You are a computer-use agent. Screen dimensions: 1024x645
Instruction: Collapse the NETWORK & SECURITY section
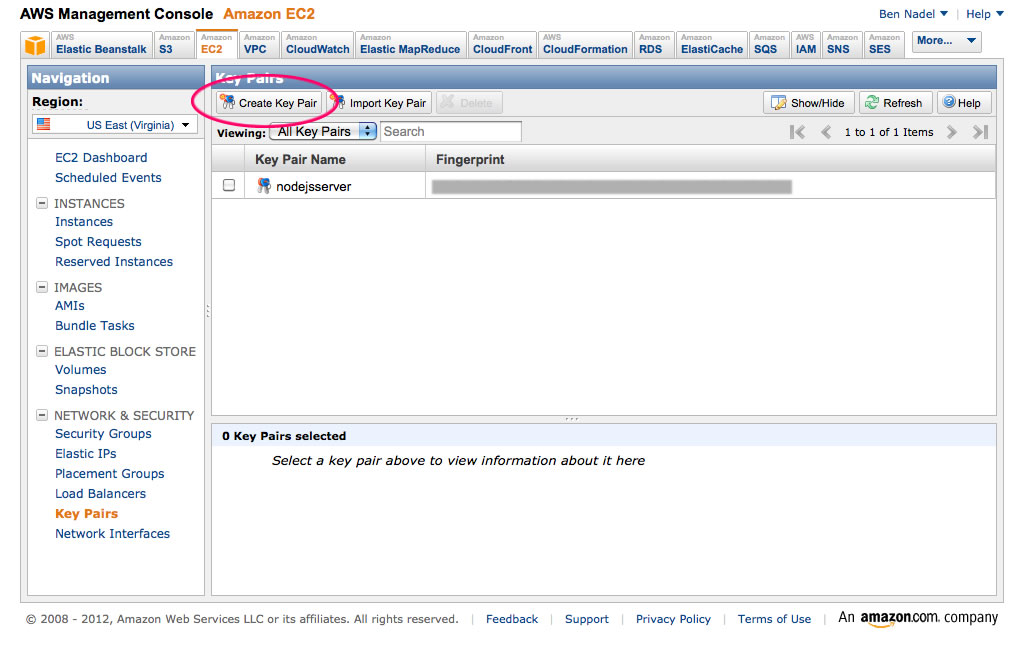[x=42, y=415]
